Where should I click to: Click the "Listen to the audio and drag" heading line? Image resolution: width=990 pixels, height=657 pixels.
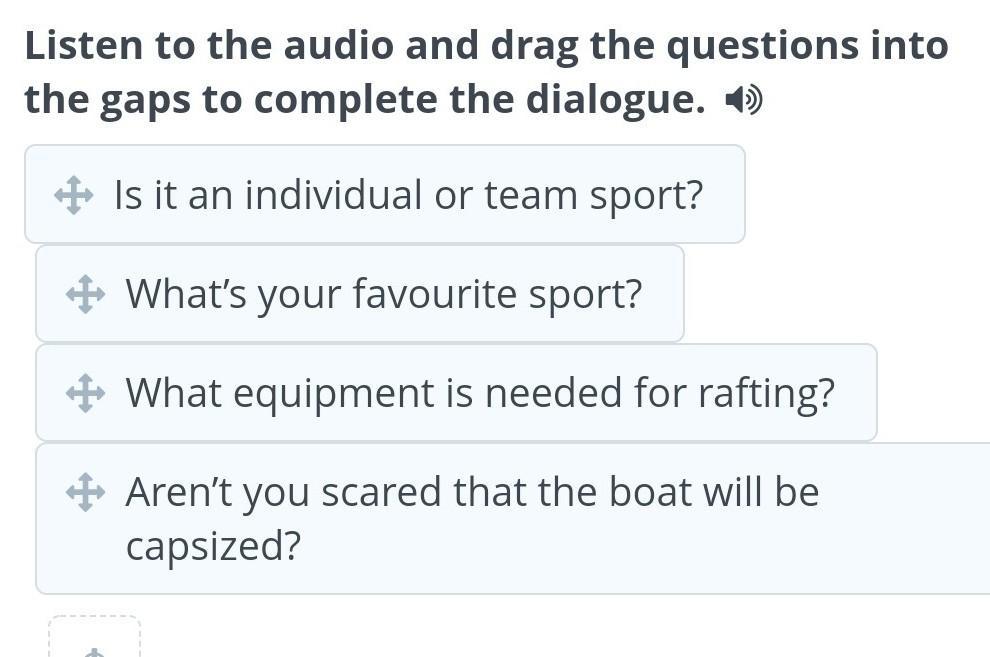(486, 46)
